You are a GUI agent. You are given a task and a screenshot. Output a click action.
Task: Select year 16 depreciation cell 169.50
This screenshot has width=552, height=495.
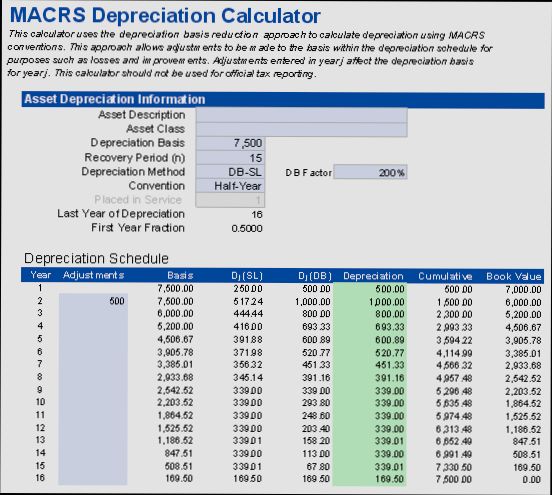pos(370,479)
